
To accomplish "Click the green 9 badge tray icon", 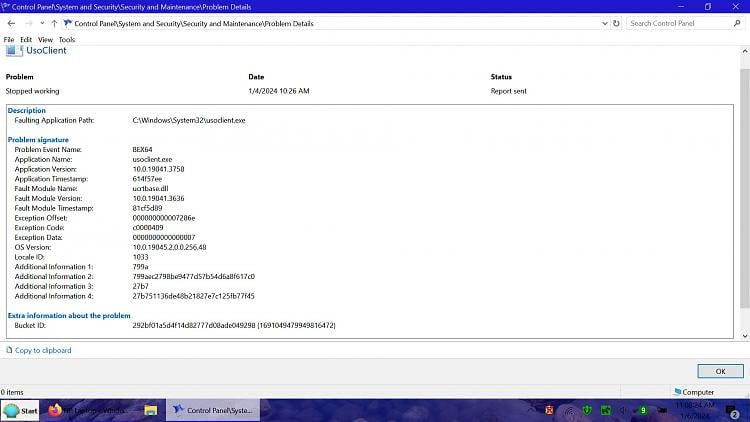I will point(643,410).
